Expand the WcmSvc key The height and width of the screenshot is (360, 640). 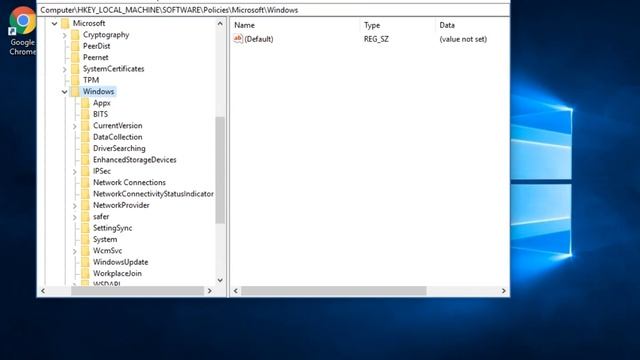(x=75, y=251)
